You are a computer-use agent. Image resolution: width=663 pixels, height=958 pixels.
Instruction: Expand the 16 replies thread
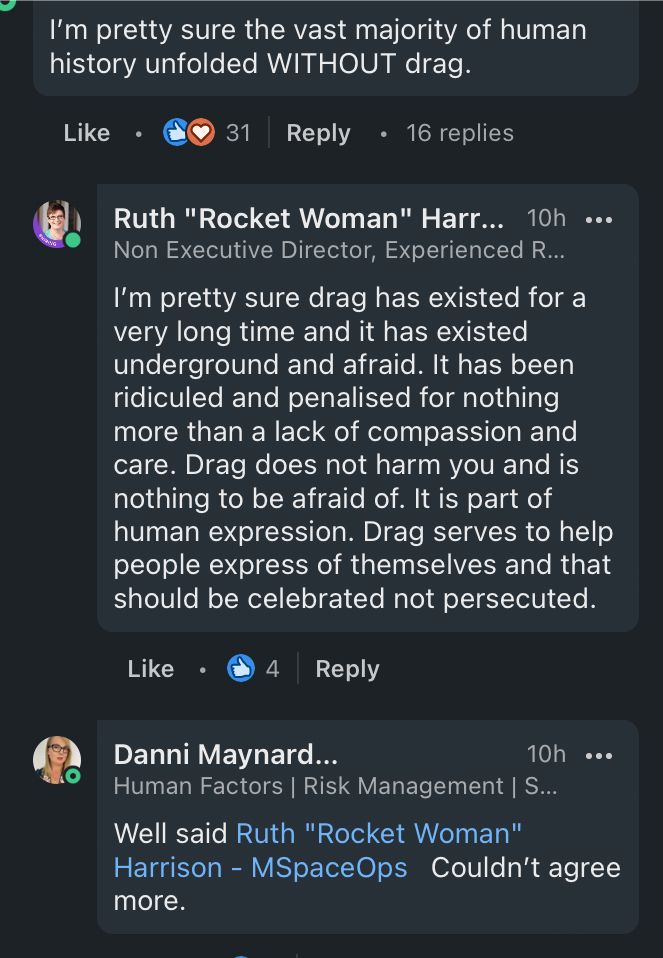460,132
